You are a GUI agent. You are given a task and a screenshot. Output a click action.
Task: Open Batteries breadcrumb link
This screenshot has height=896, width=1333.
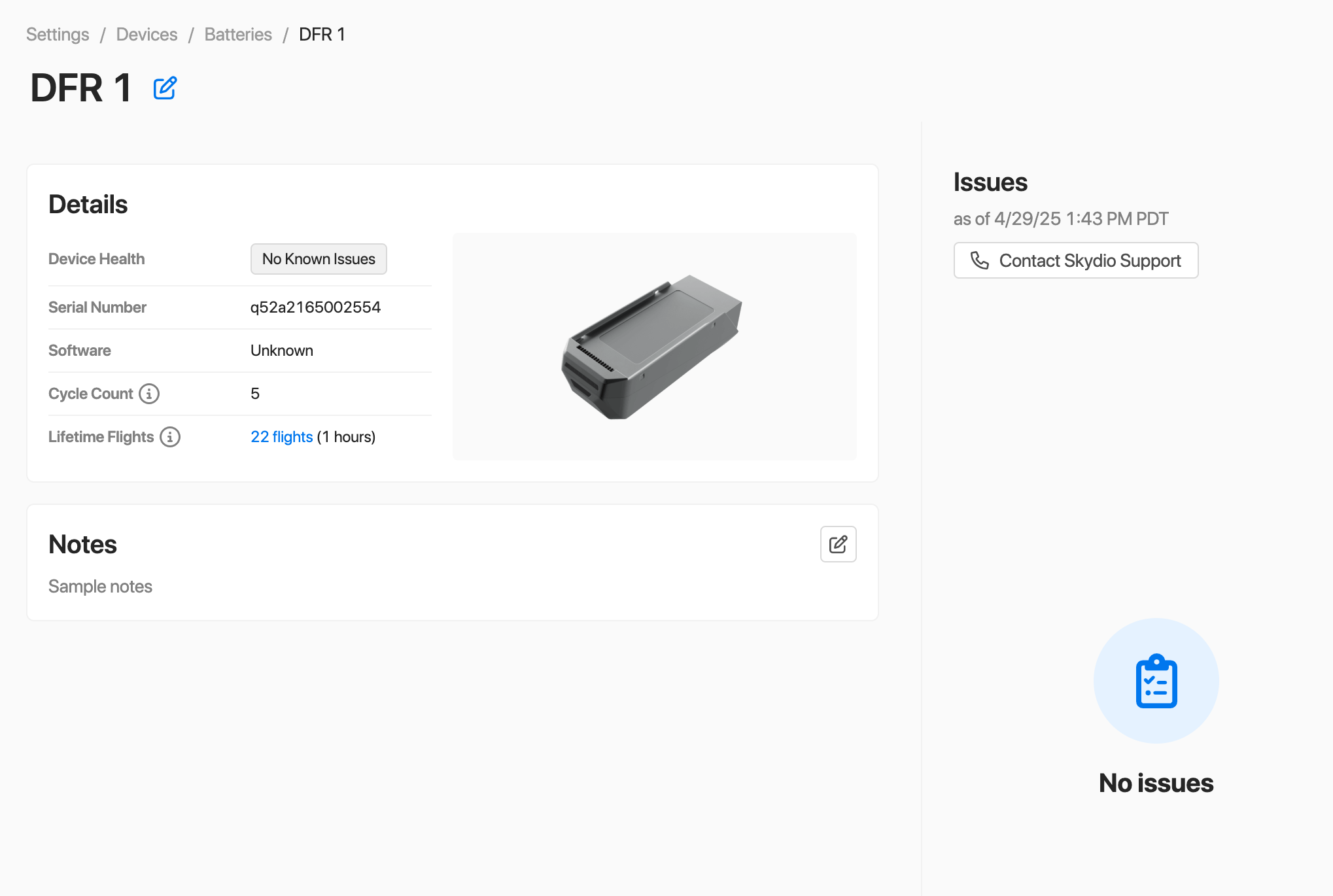coord(238,35)
